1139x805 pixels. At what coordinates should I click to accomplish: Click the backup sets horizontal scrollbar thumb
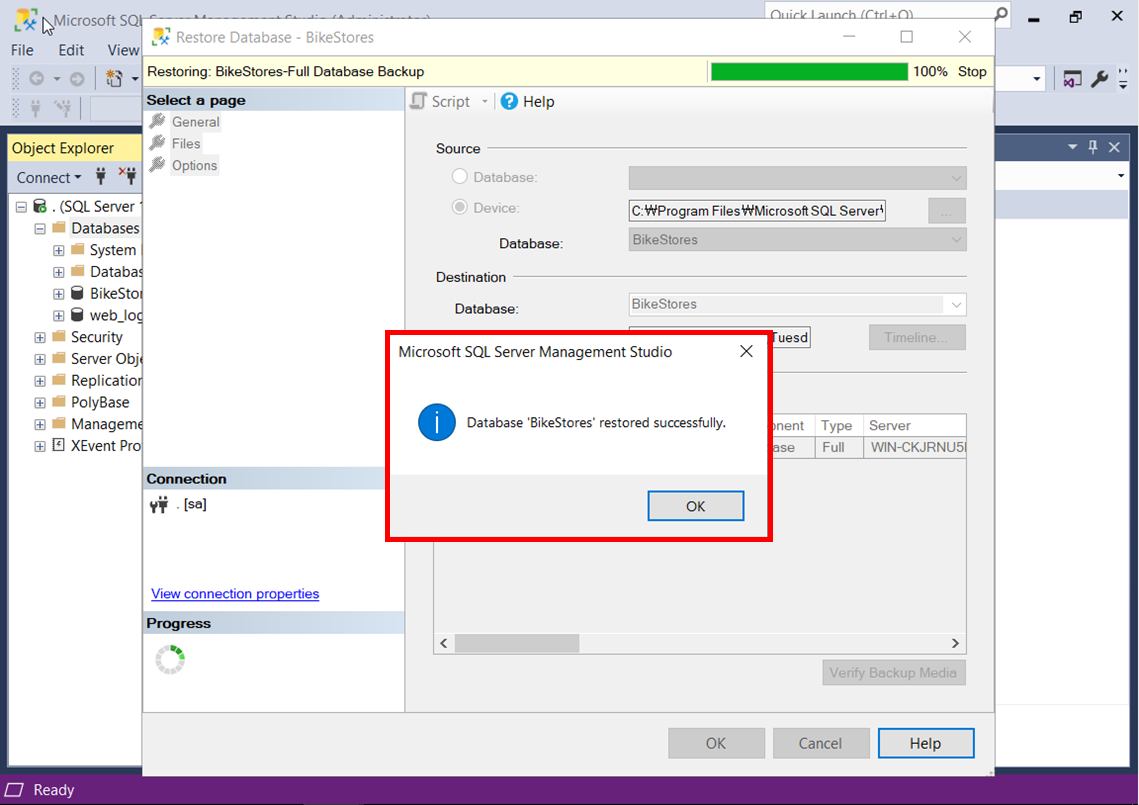tap(517, 643)
